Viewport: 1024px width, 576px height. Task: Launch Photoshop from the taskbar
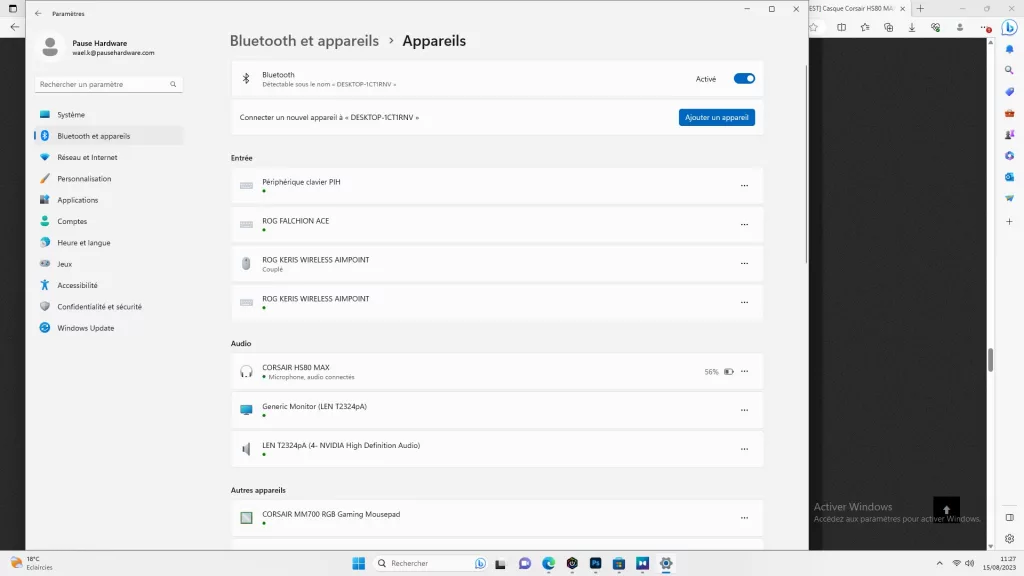596,564
